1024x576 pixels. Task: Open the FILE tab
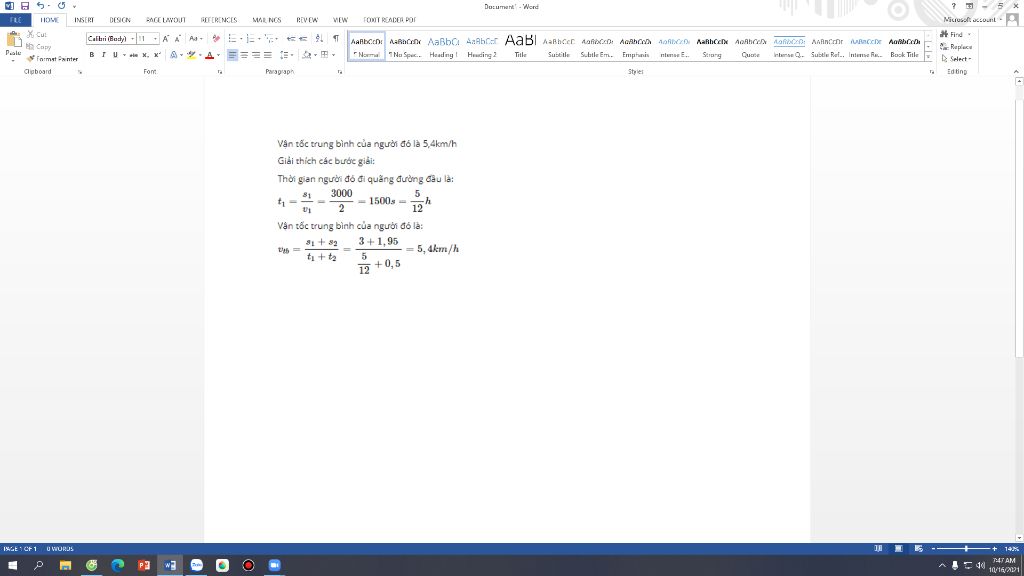(x=16, y=20)
